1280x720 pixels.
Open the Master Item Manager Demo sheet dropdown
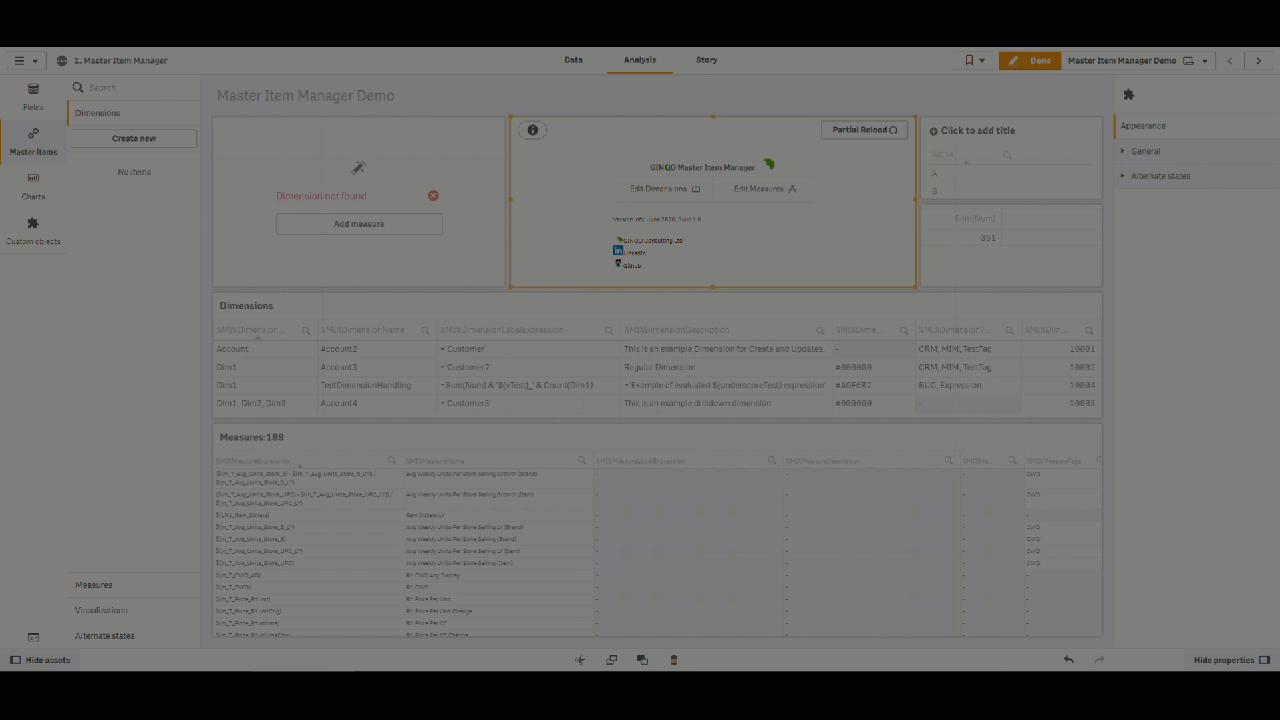pos(1139,61)
